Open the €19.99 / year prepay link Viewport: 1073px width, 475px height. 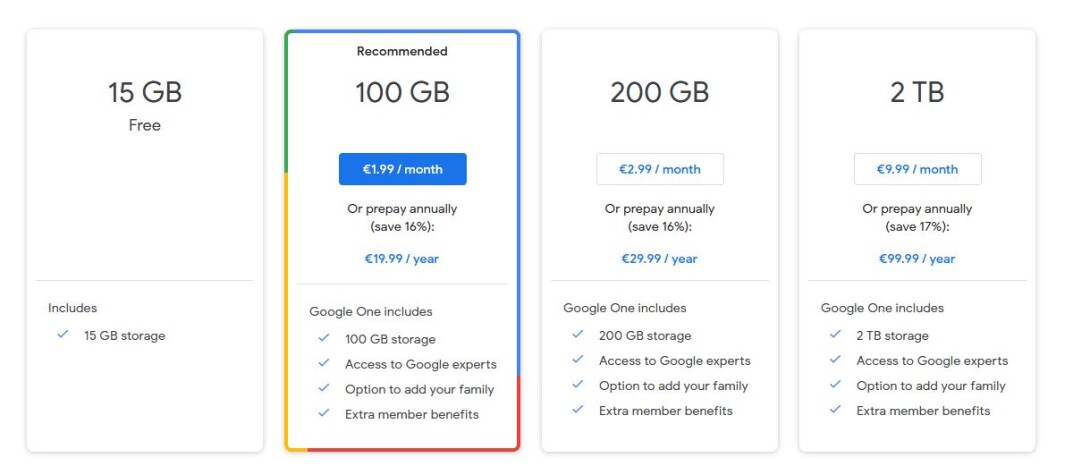(x=402, y=259)
